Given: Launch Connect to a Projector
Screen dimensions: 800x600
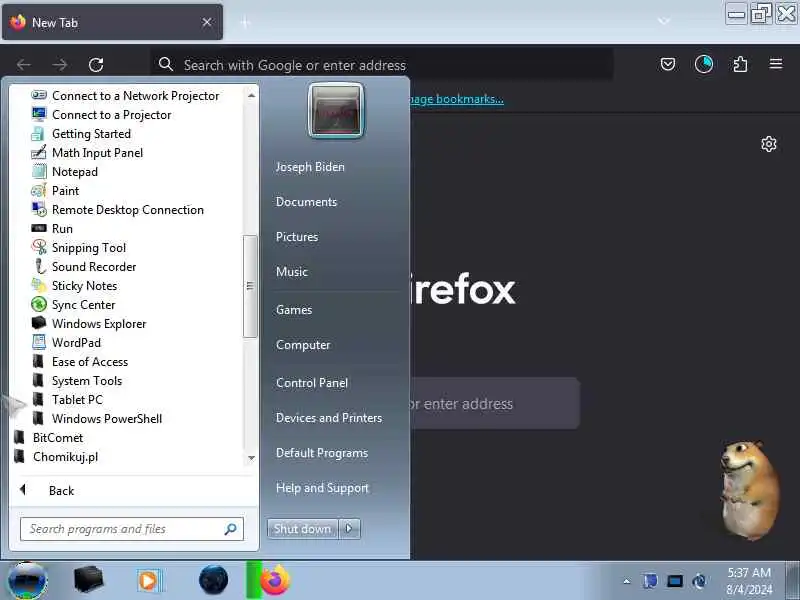Looking at the screenshot, I should click(x=102, y=115).
